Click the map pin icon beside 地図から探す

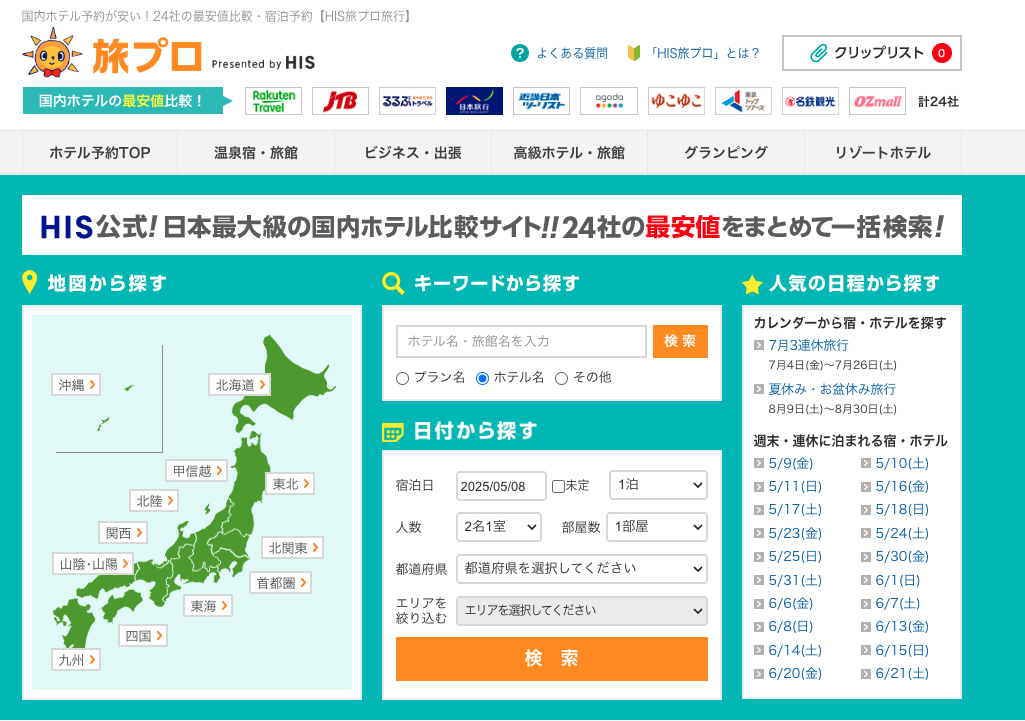pyautogui.click(x=29, y=282)
